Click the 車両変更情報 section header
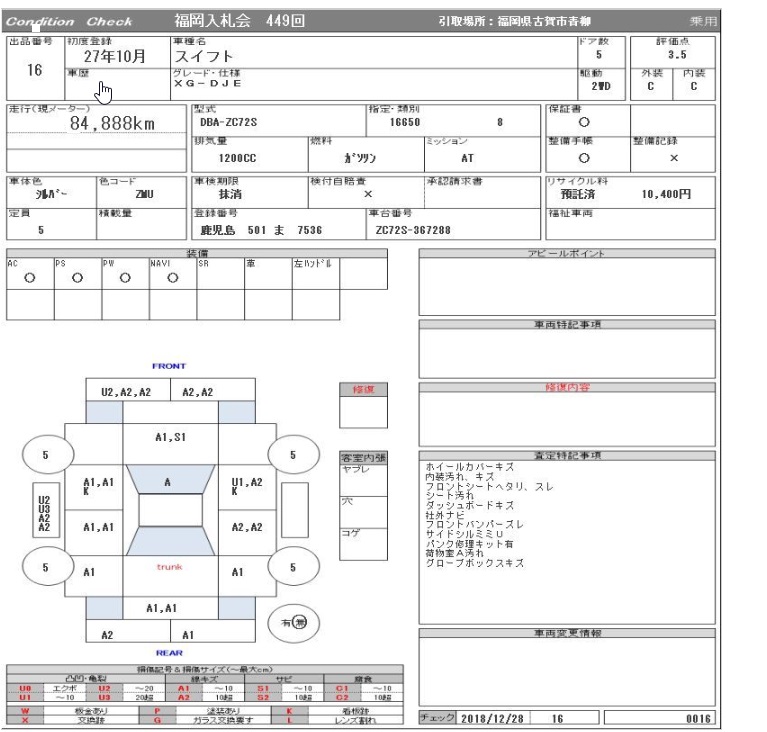Image resolution: width=767 pixels, height=732 pixels. pos(566,633)
